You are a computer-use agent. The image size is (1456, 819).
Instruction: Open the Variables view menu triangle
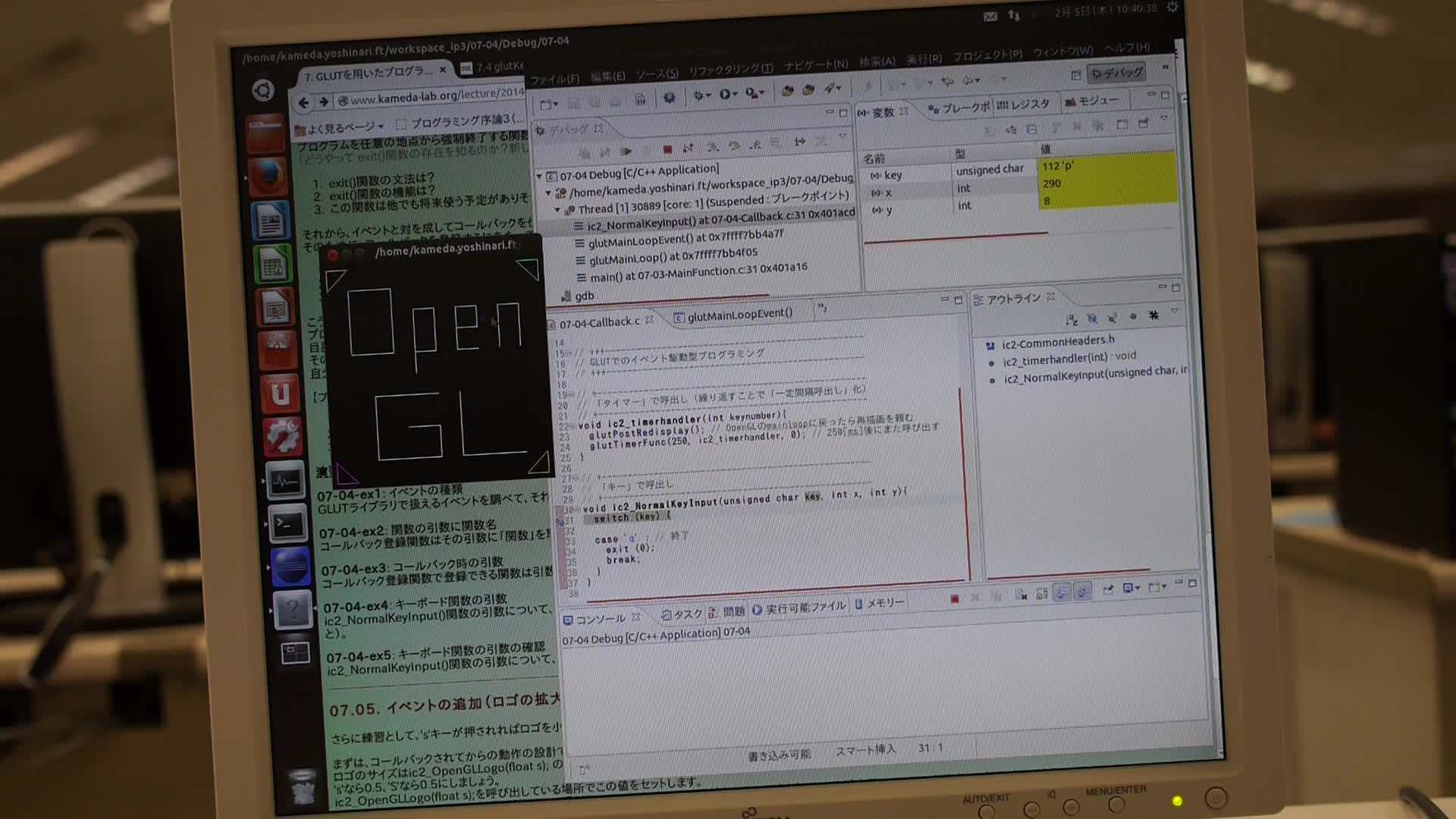[1164, 118]
